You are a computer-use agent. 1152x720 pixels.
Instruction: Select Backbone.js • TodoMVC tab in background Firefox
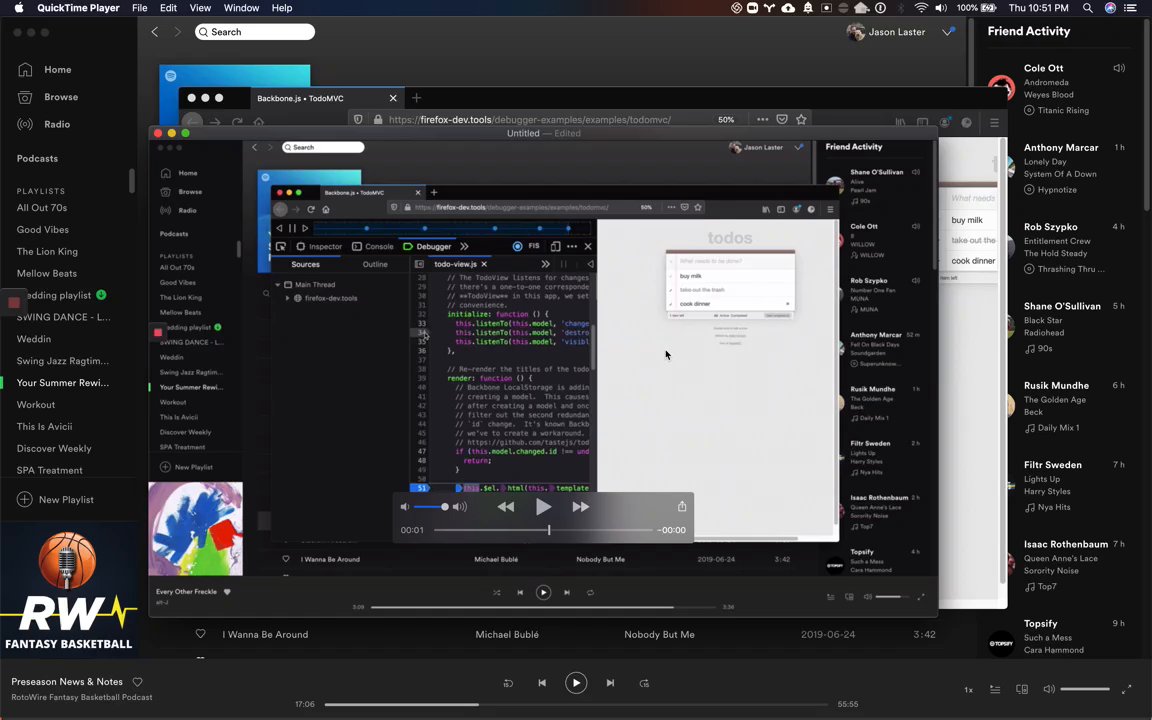tap(326, 98)
